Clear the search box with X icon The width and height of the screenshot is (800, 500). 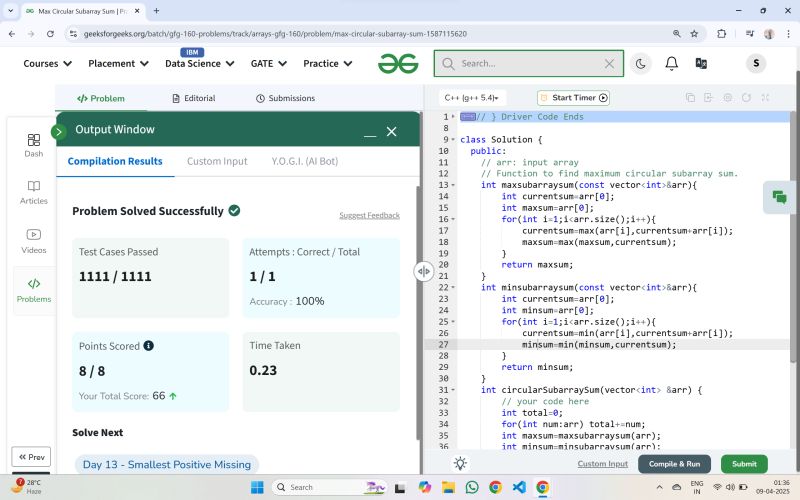[609, 64]
